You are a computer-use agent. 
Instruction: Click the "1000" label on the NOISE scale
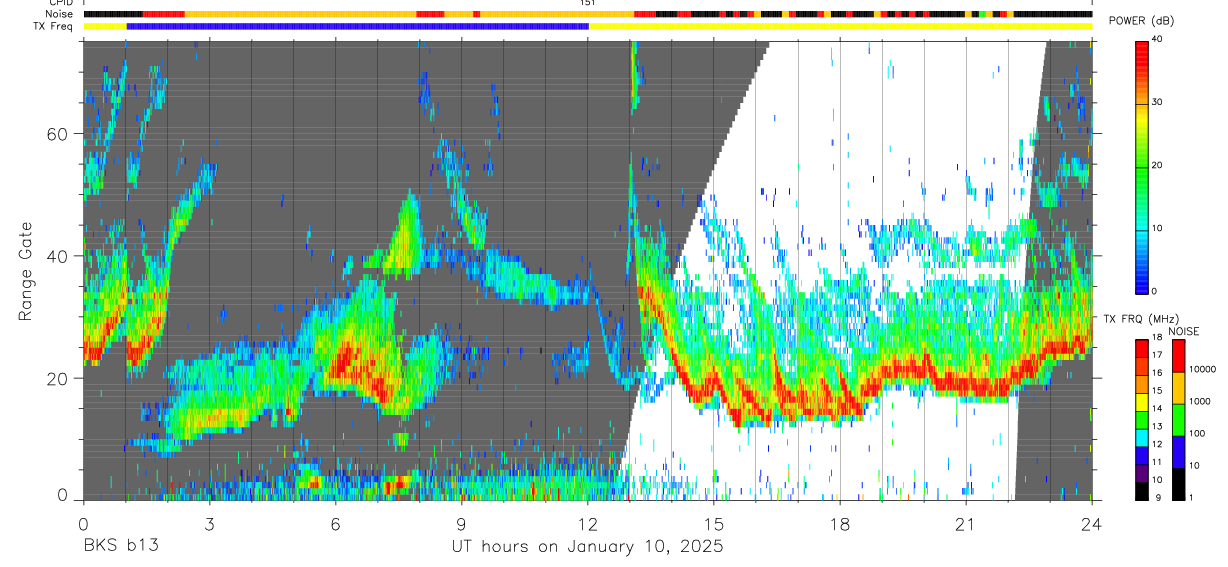[1199, 401]
